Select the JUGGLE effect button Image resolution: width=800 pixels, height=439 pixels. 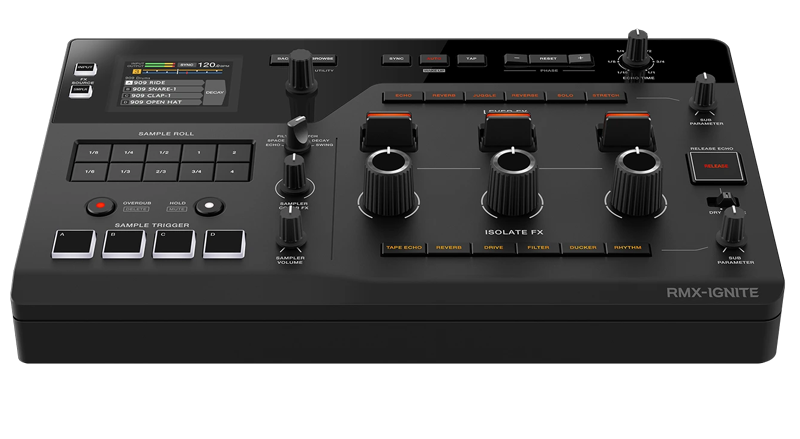(x=484, y=95)
